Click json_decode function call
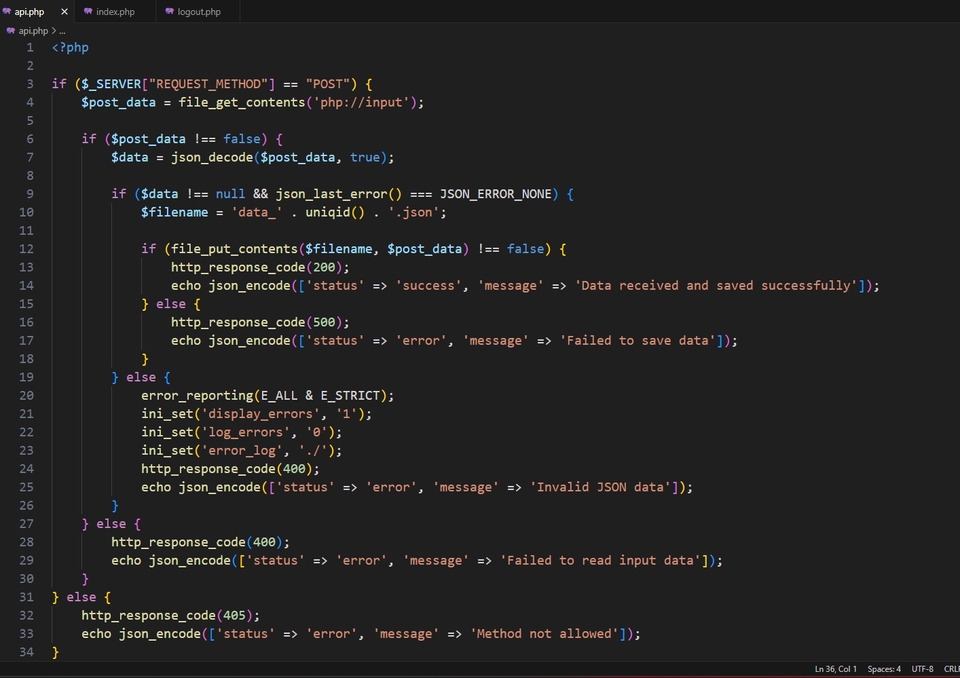This screenshot has width=960, height=678. [212, 157]
